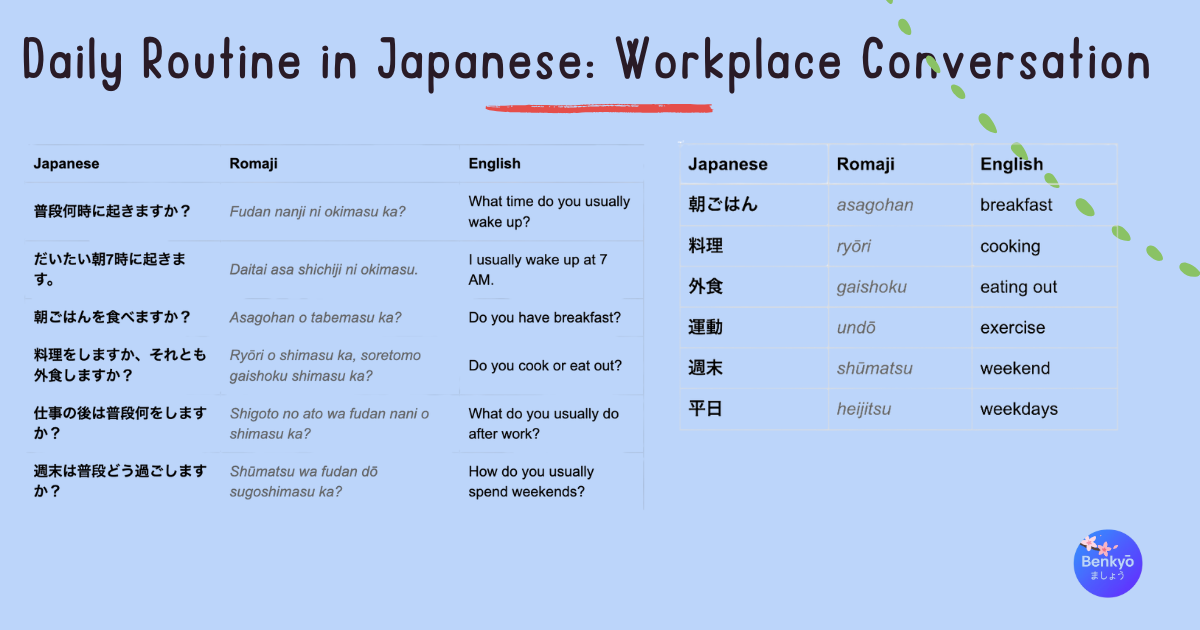Click 'Ryōri o shimasu ka, soretomo' romaji
This screenshot has height=630, width=1200.
pyautogui.click(x=325, y=355)
